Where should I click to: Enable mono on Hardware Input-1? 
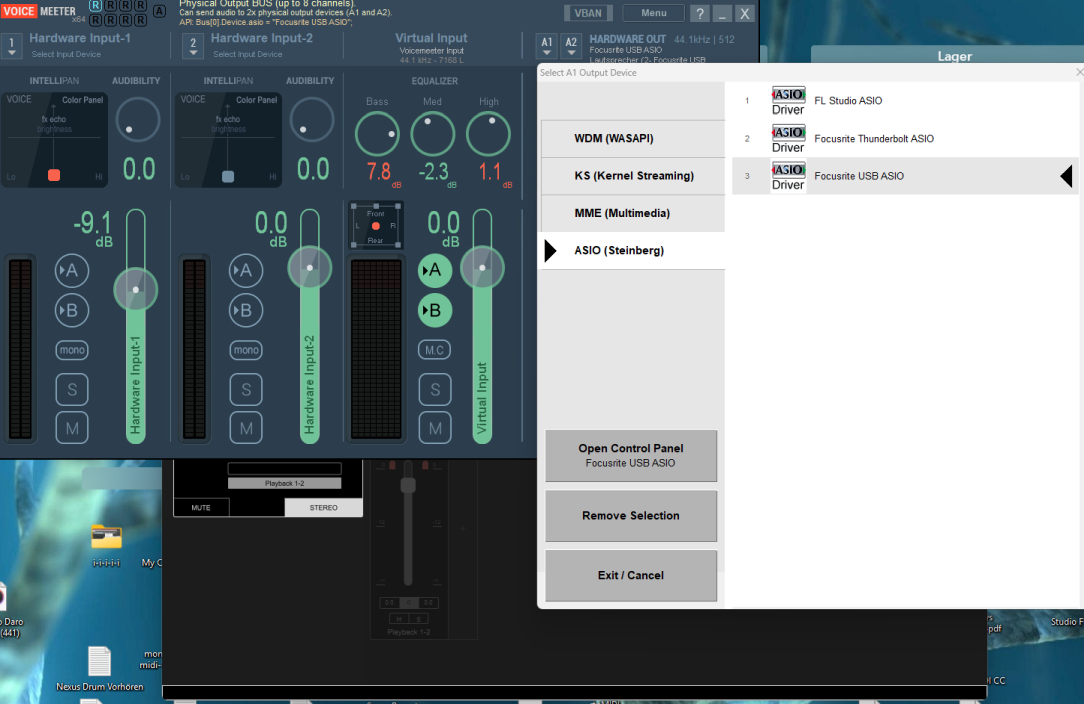[72, 350]
